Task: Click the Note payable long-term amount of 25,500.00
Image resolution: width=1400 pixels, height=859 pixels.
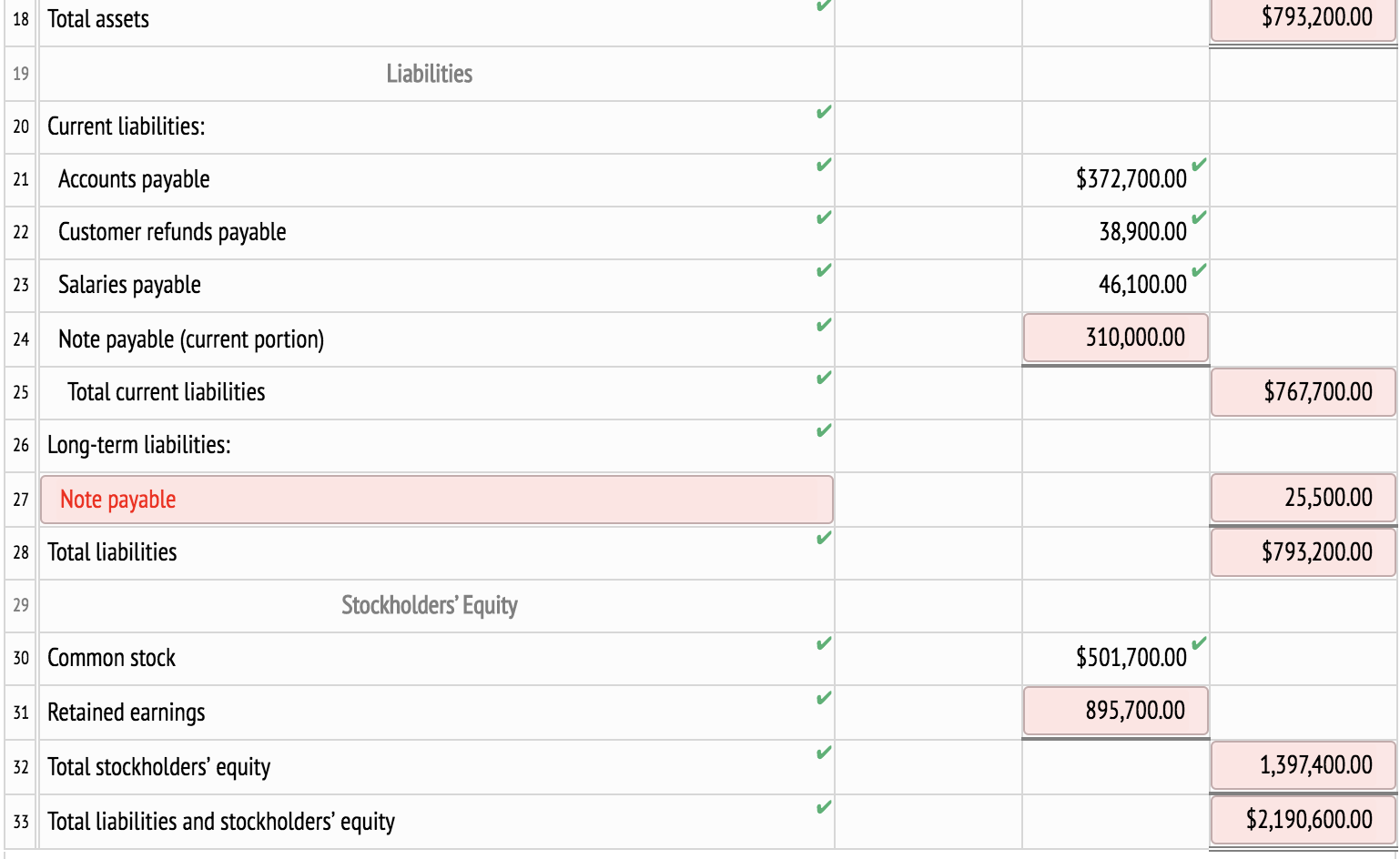Action: 1302,499
